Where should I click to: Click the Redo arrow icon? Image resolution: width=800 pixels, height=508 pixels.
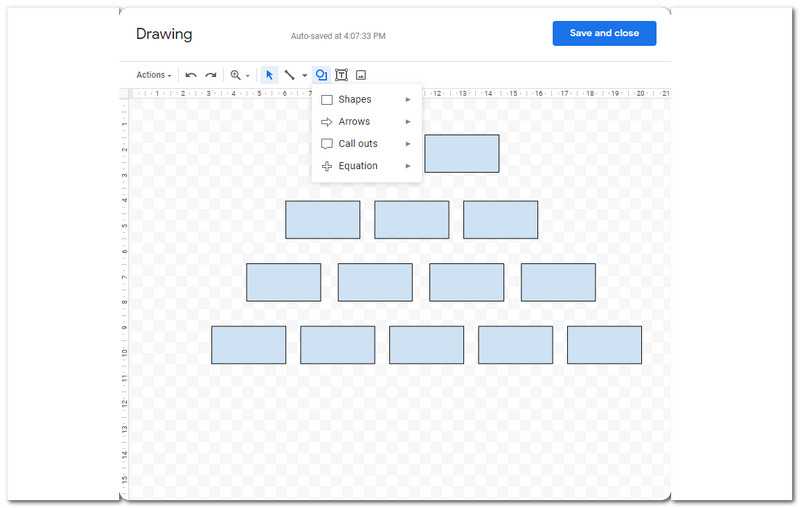[x=211, y=75]
